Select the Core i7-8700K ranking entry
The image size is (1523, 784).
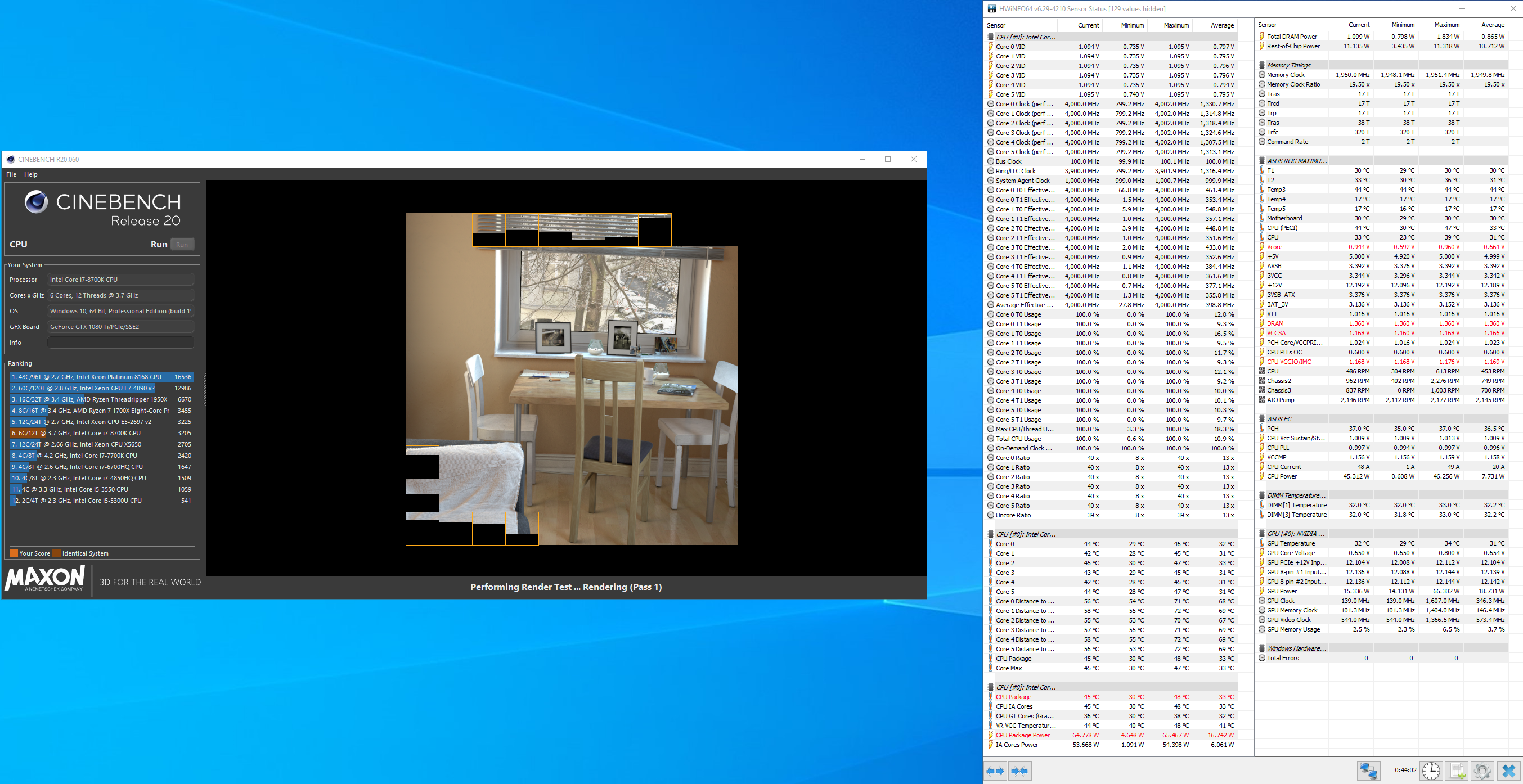tap(101, 433)
